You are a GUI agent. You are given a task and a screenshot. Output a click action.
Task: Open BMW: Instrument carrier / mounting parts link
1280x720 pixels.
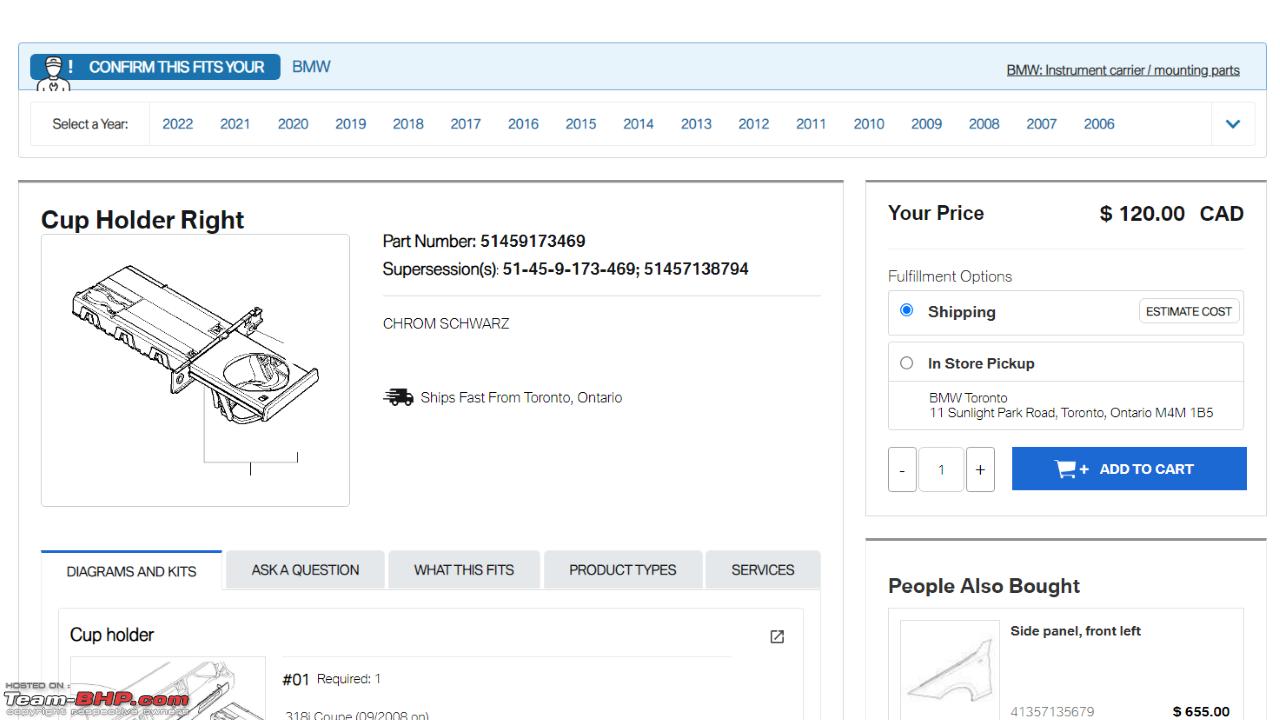click(1123, 70)
